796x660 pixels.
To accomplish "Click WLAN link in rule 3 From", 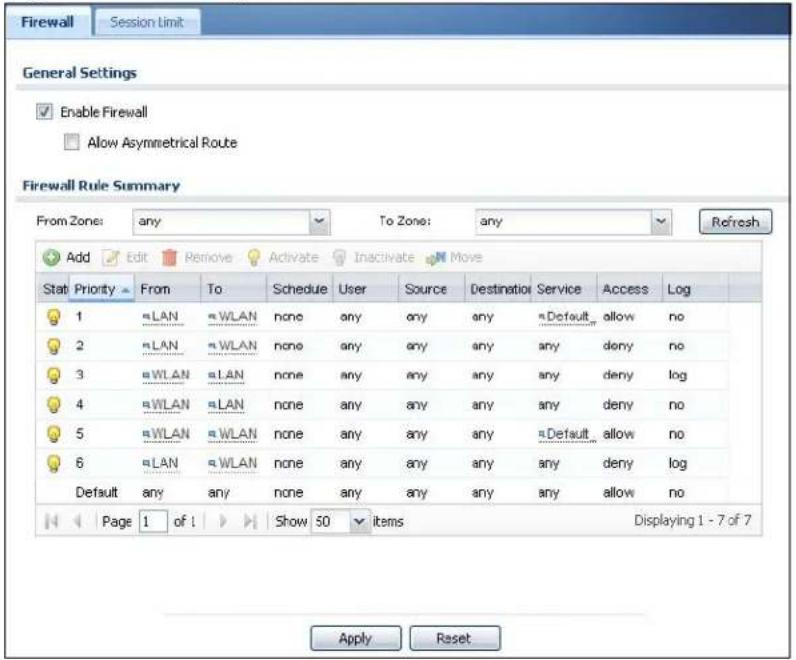I will 166,375.
